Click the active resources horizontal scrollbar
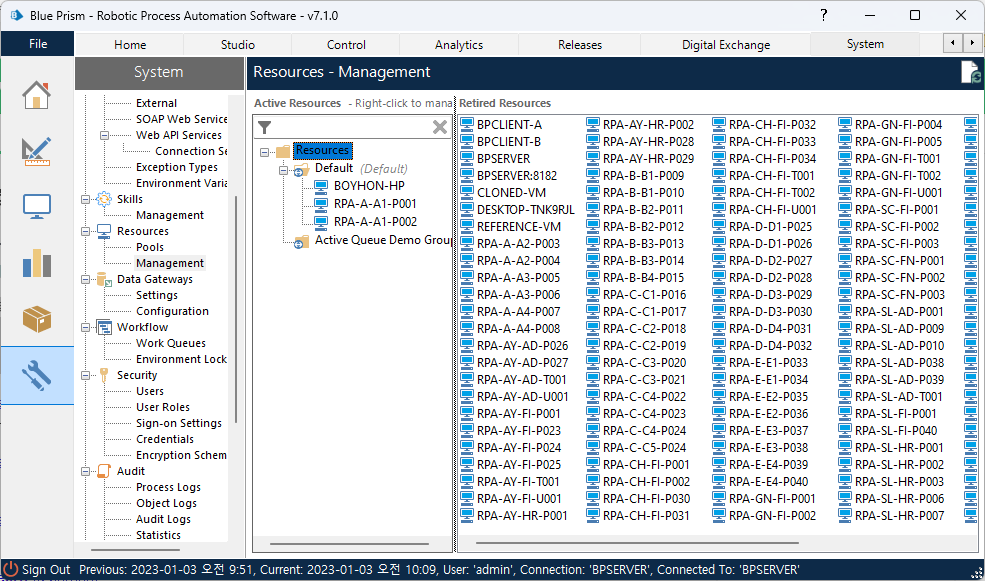The image size is (985, 581). point(349,544)
